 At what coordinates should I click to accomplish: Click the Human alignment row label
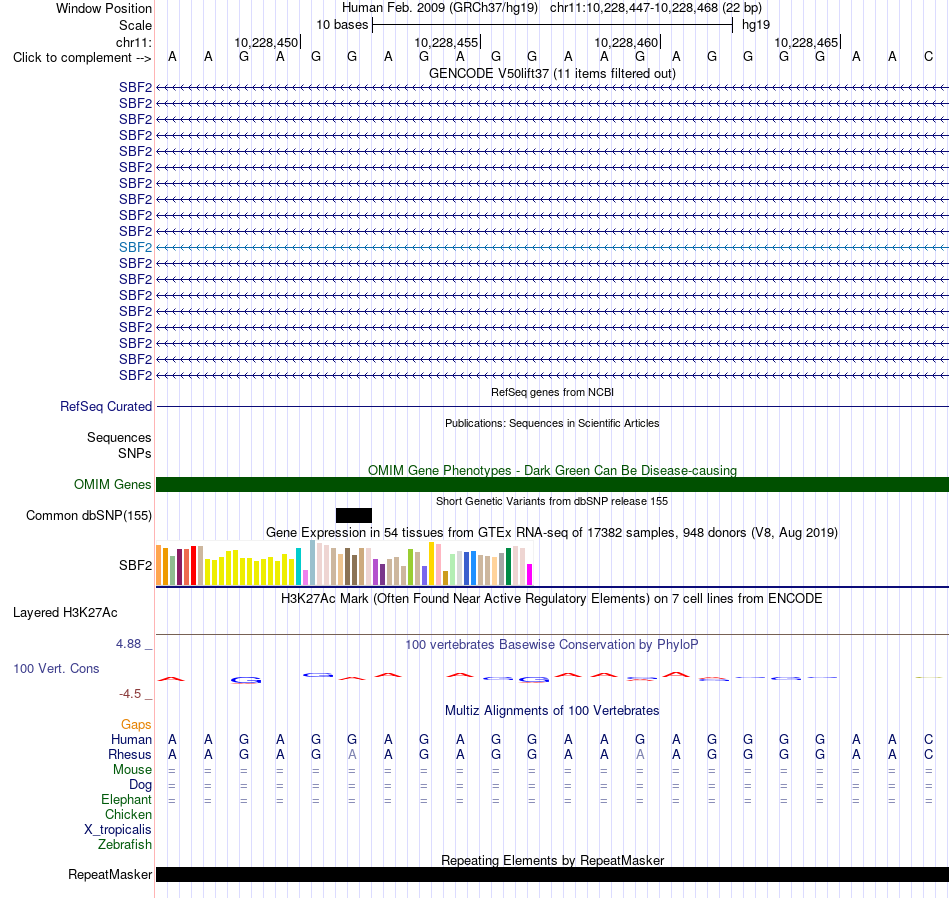[131, 739]
